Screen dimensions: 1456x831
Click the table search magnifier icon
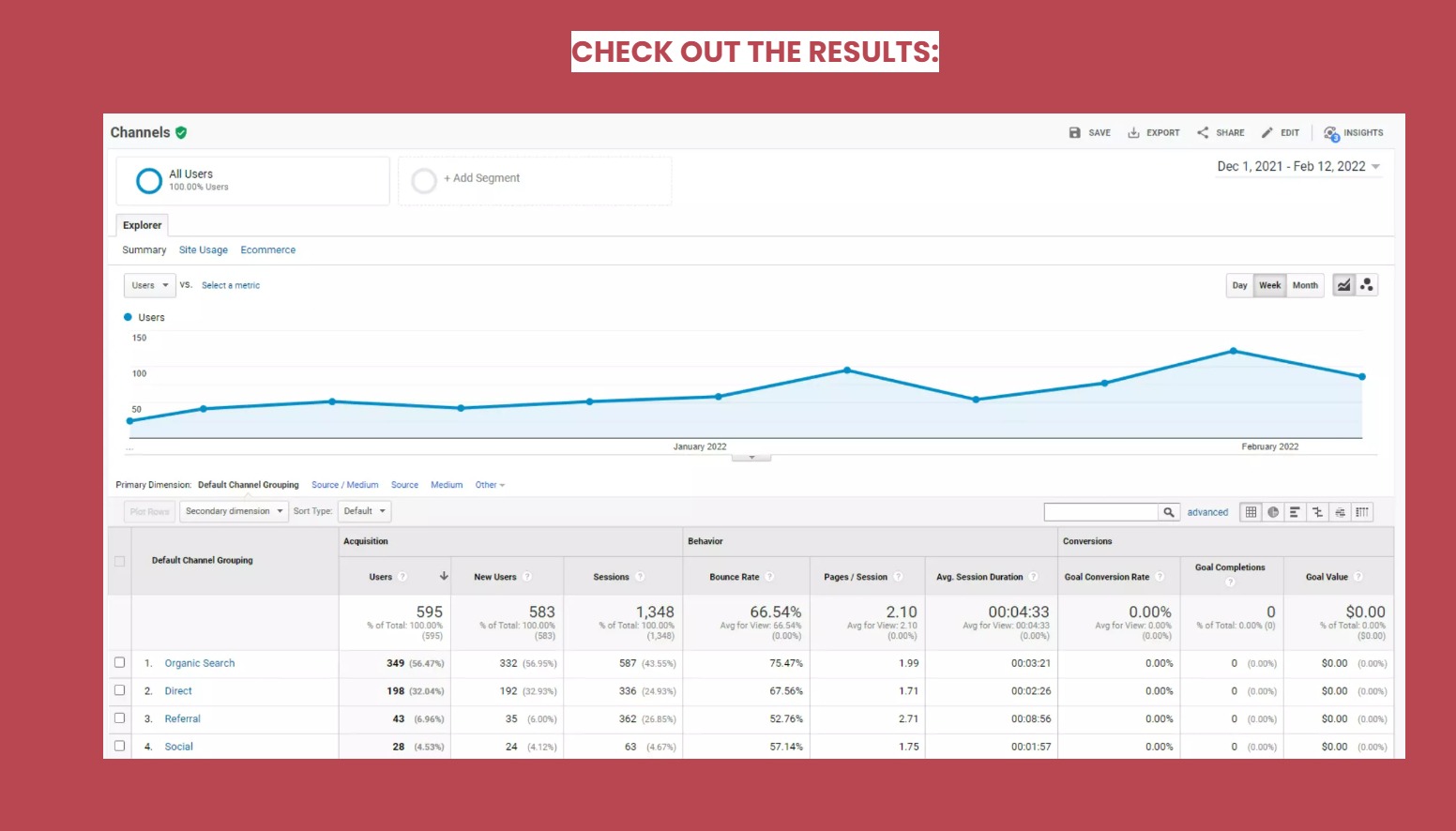tap(1169, 512)
